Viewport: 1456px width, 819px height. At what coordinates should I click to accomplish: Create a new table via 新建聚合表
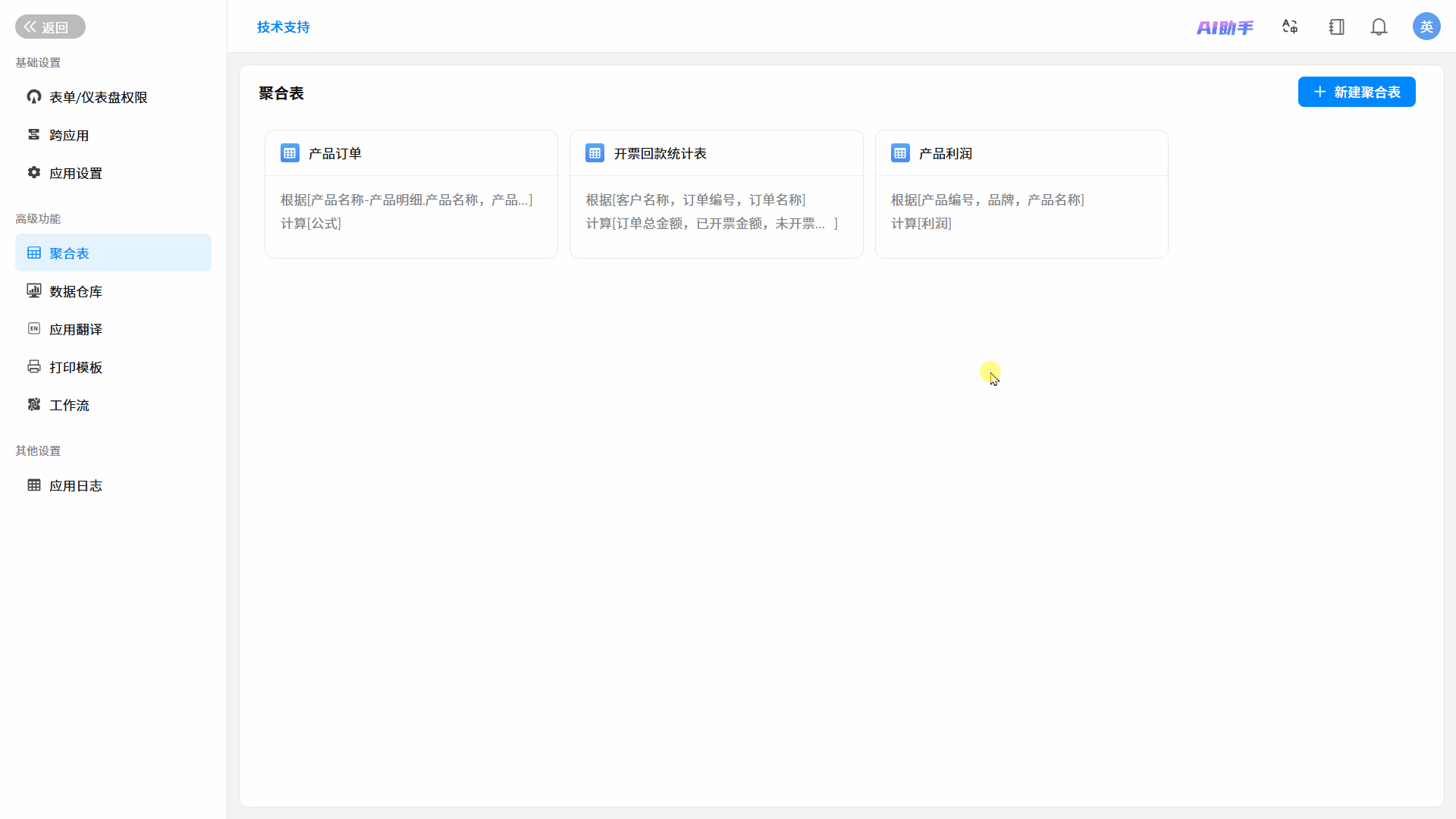pyautogui.click(x=1357, y=92)
